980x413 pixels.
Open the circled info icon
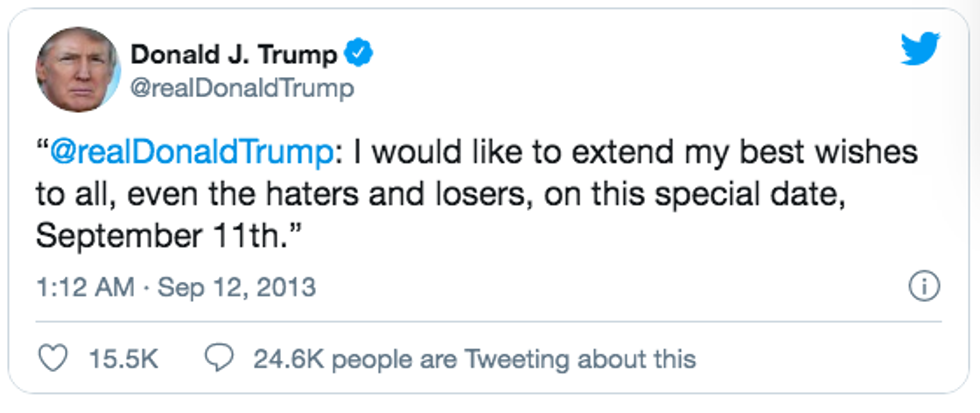click(x=923, y=289)
